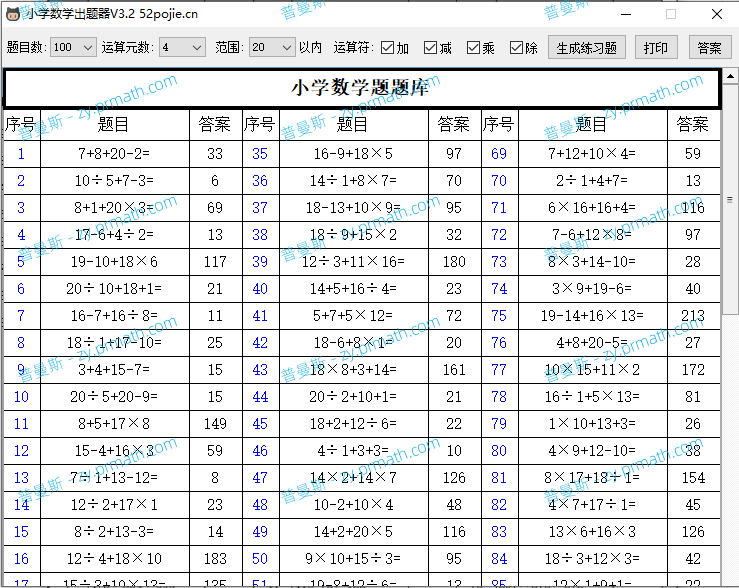The image size is (739, 588).
Task: Select question cell 12÷4+18×10
Action: coord(115,559)
